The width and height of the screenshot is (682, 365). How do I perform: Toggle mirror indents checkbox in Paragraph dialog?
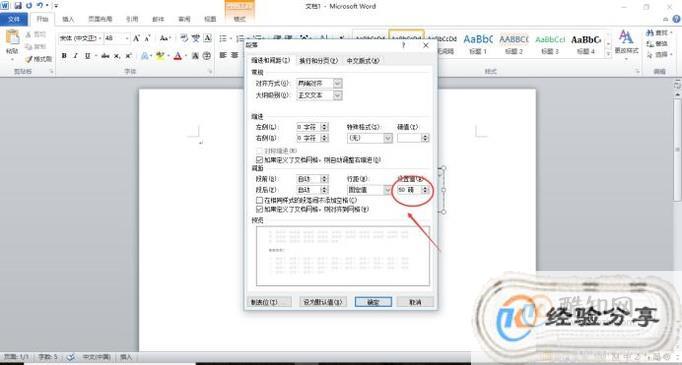click(x=260, y=151)
